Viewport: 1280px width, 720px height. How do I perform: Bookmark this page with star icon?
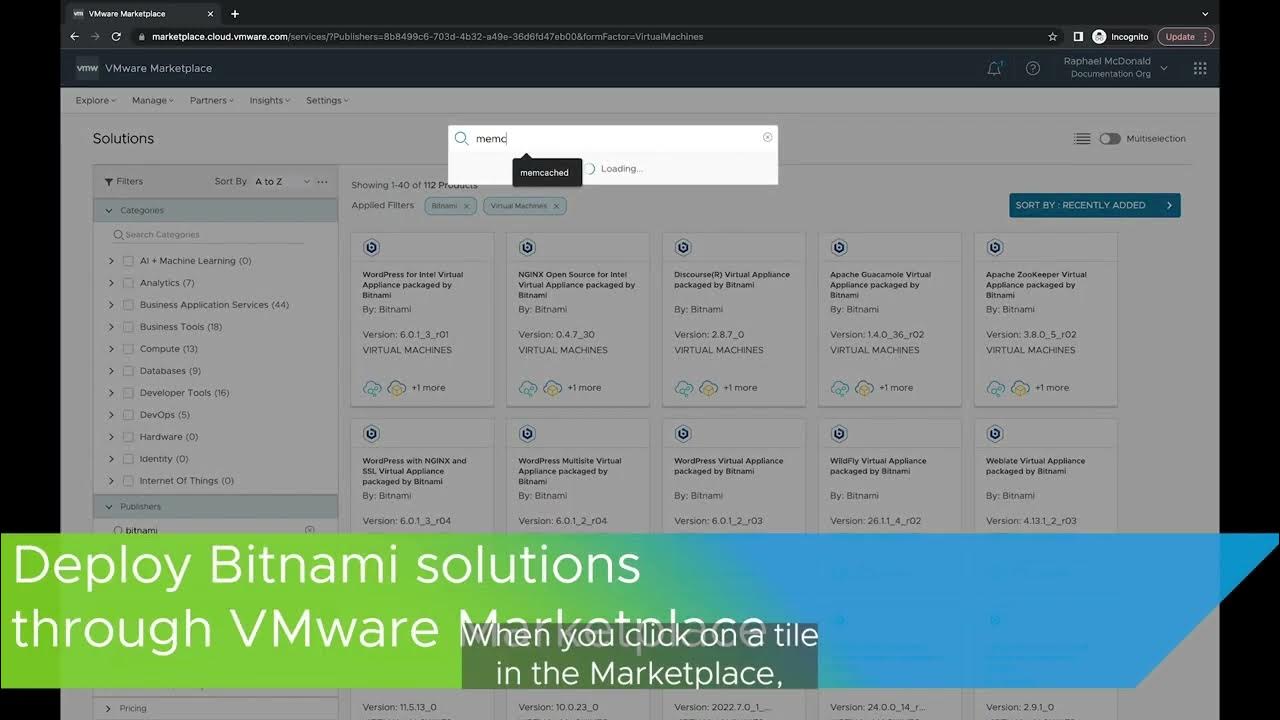[1053, 36]
